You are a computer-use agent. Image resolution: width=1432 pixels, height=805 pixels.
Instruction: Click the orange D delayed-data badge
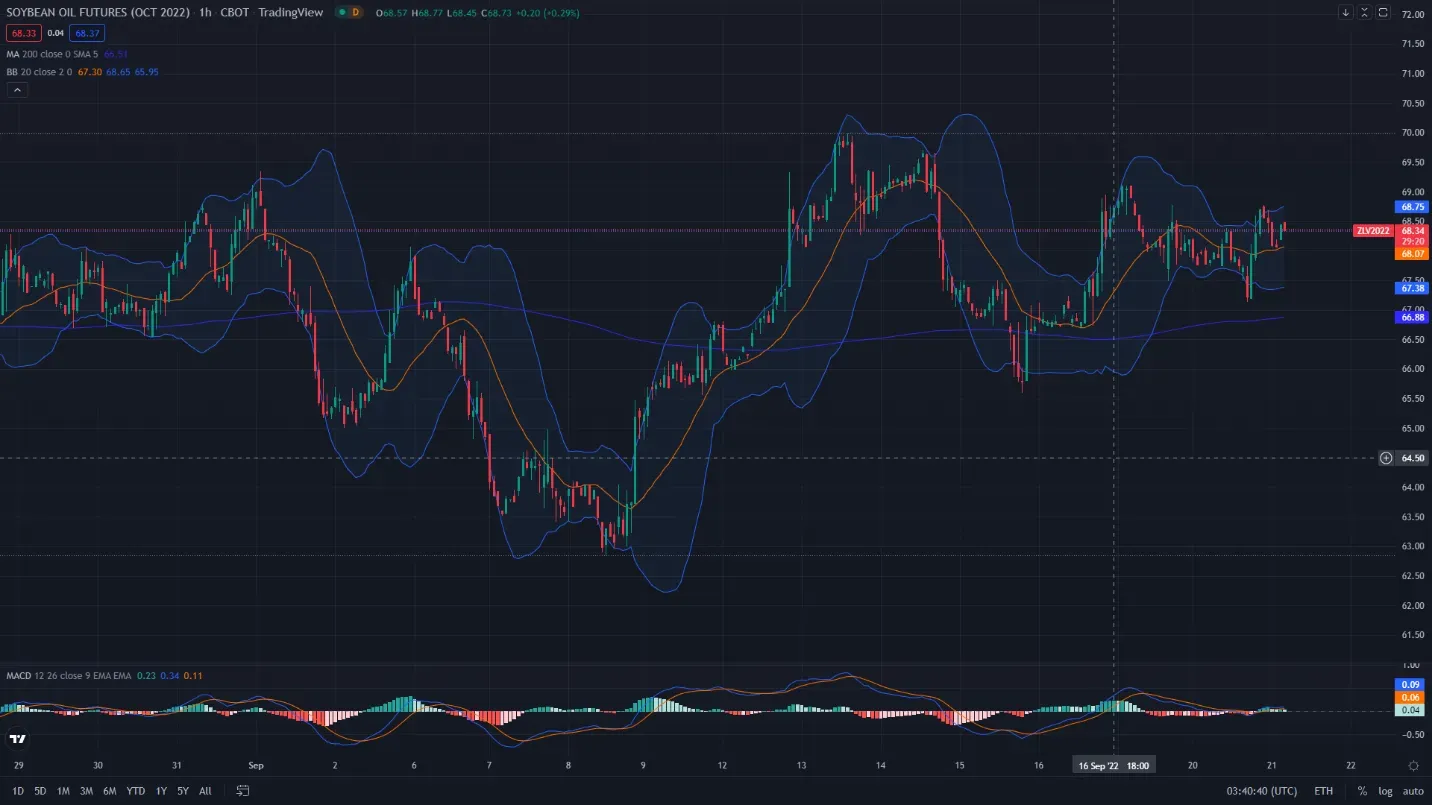click(x=355, y=13)
